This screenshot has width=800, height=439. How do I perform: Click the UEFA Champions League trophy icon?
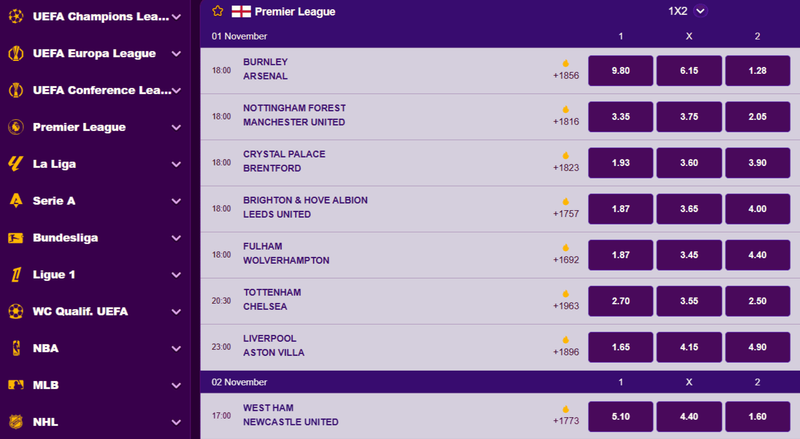[x=16, y=17]
